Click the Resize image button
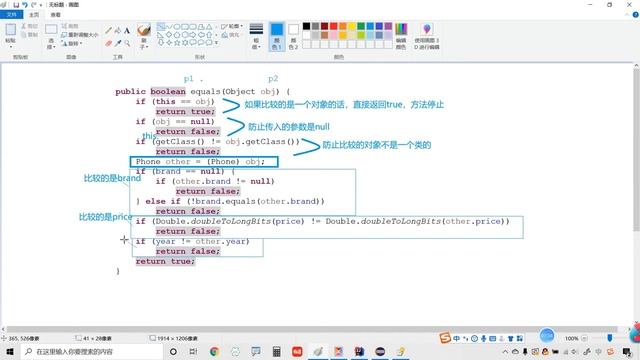Viewport: 640px width, 360px height. point(80,35)
